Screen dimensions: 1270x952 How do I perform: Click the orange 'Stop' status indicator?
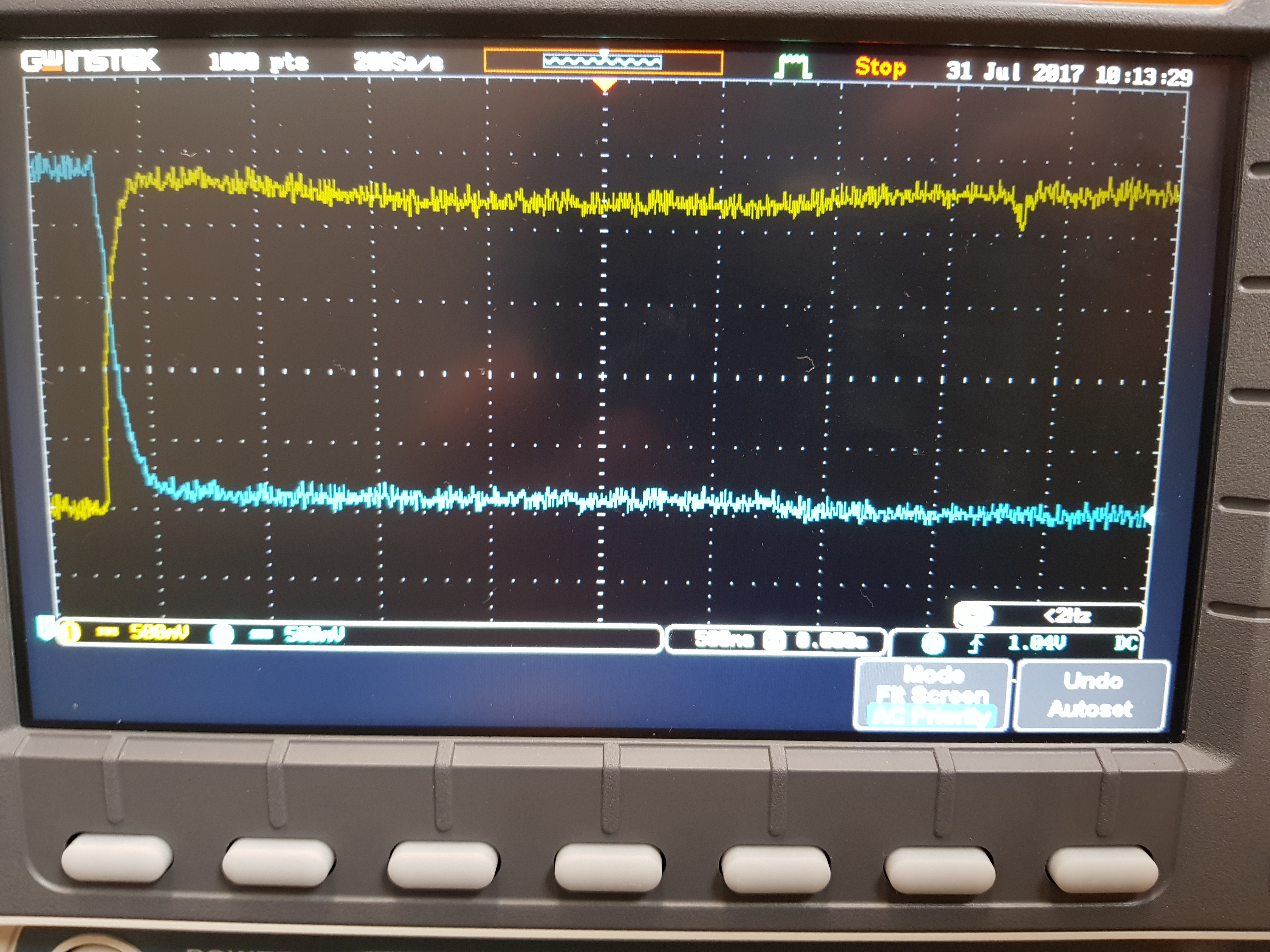tap(881, 67)
